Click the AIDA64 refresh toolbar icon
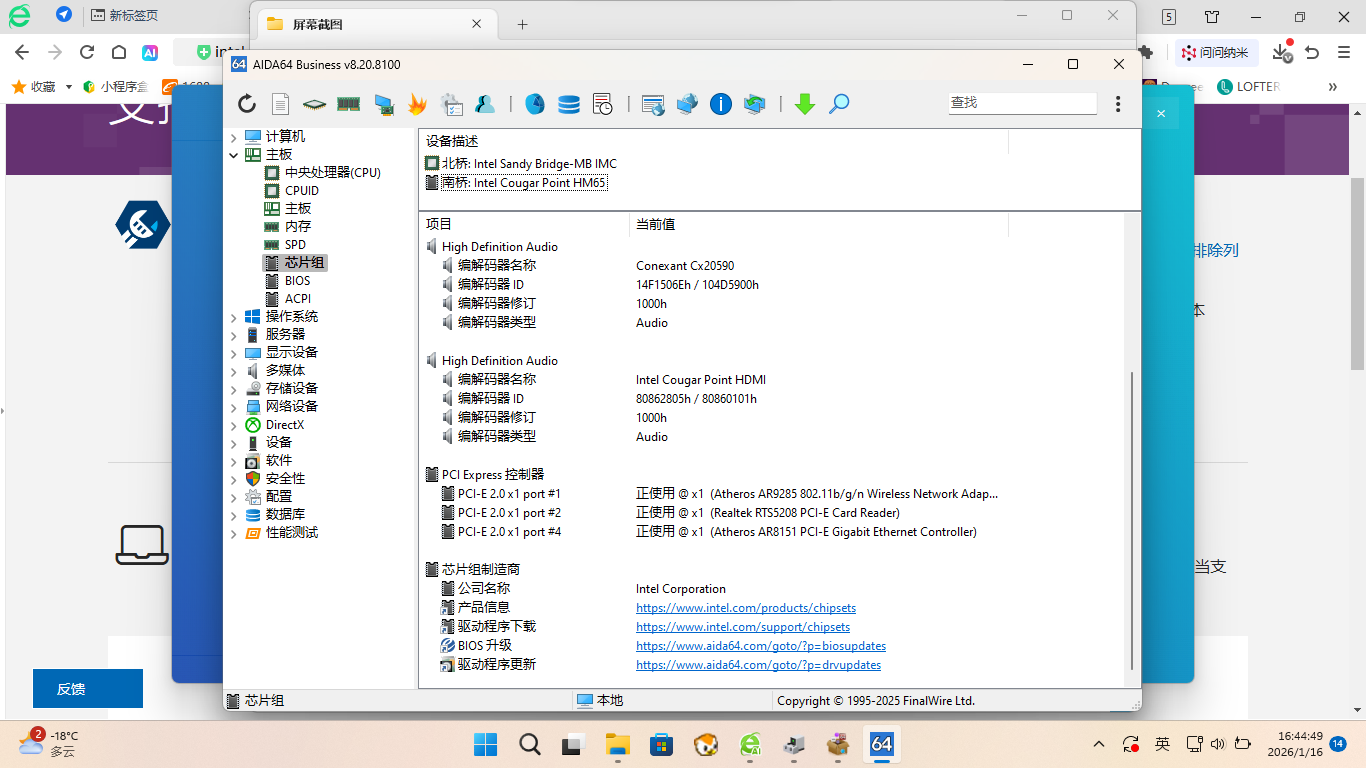Image resolution: width=1366 pixels, height=768 pixels. (x=247, y=103)
